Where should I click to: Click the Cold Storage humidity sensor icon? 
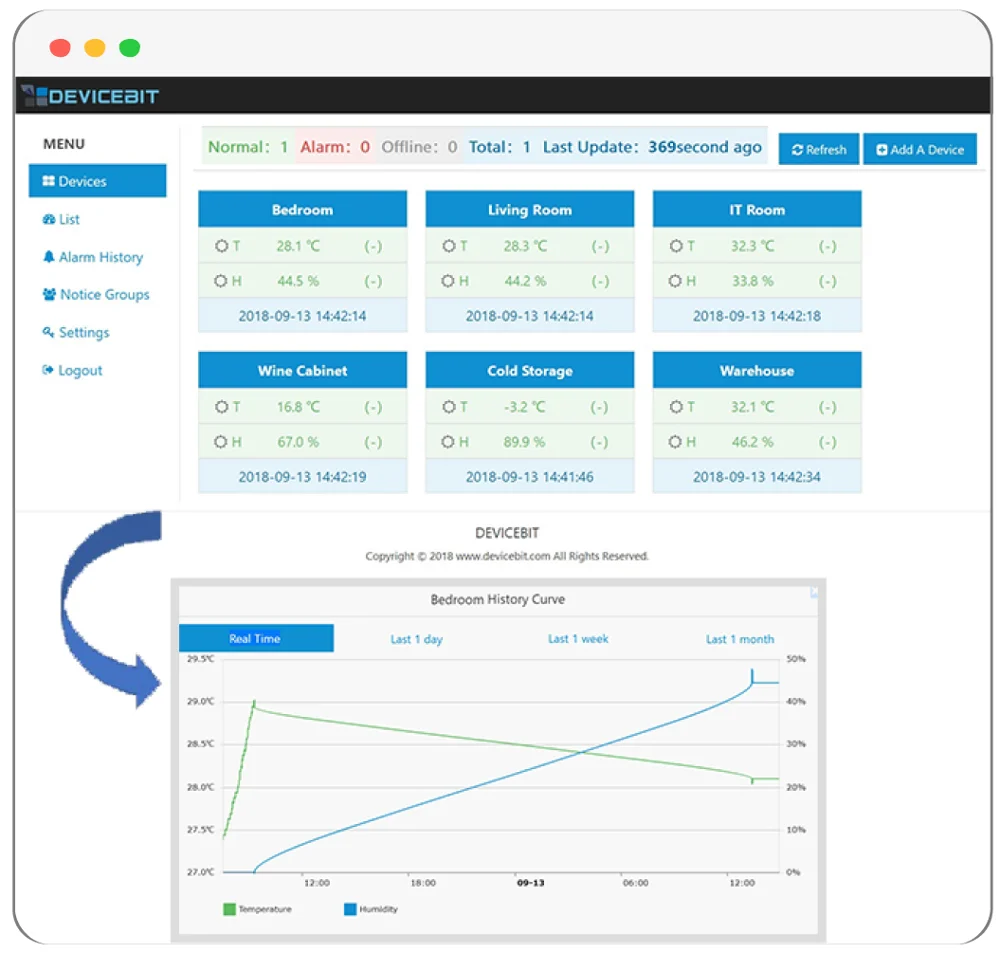coord(448,441)
